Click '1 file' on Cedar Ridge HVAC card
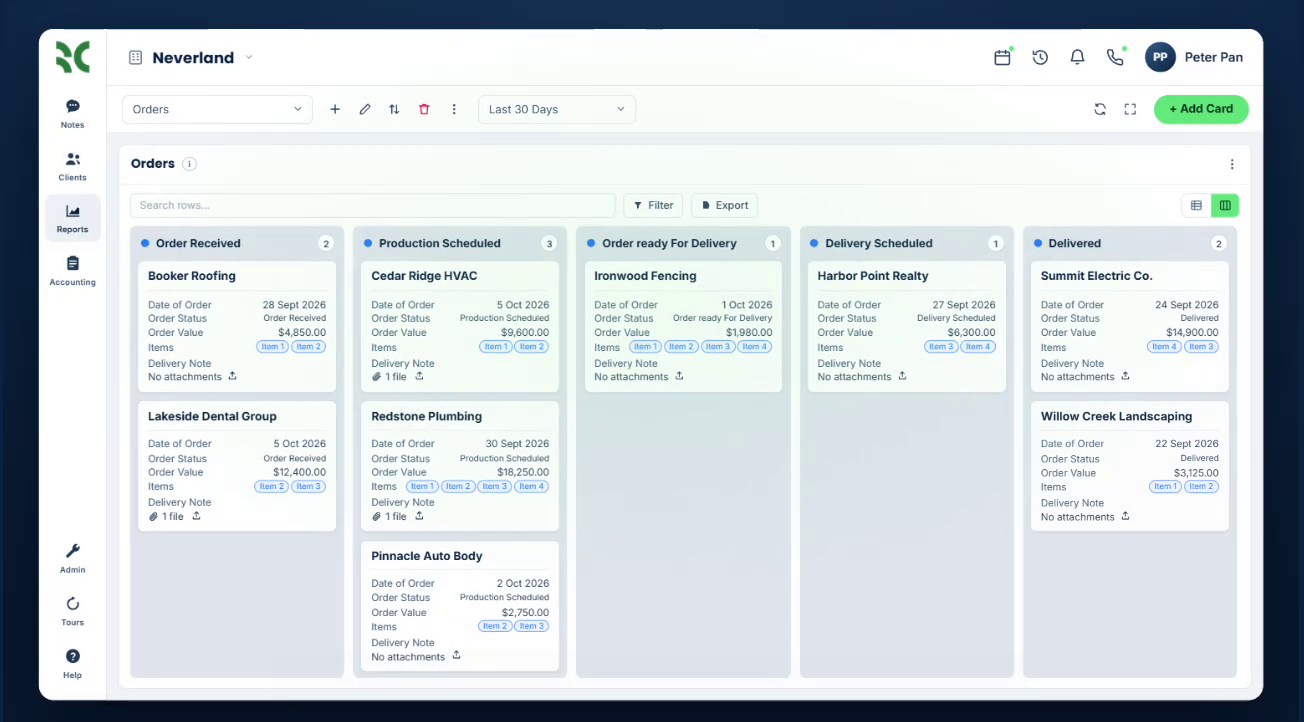 point(389,376)
